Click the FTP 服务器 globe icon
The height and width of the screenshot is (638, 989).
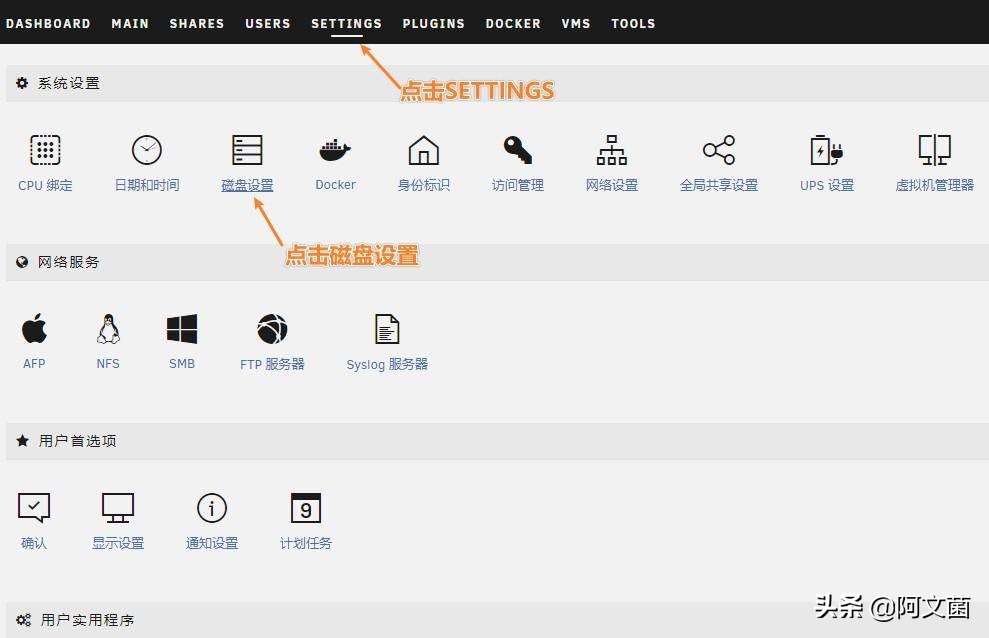(x=271, y=328)
